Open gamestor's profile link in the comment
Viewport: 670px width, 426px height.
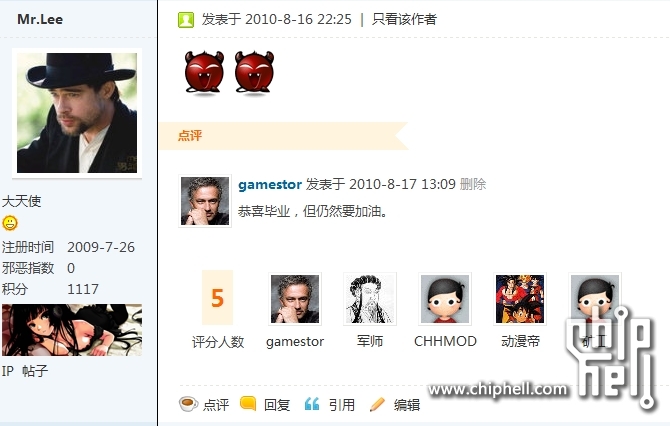(x=270, y=185)
